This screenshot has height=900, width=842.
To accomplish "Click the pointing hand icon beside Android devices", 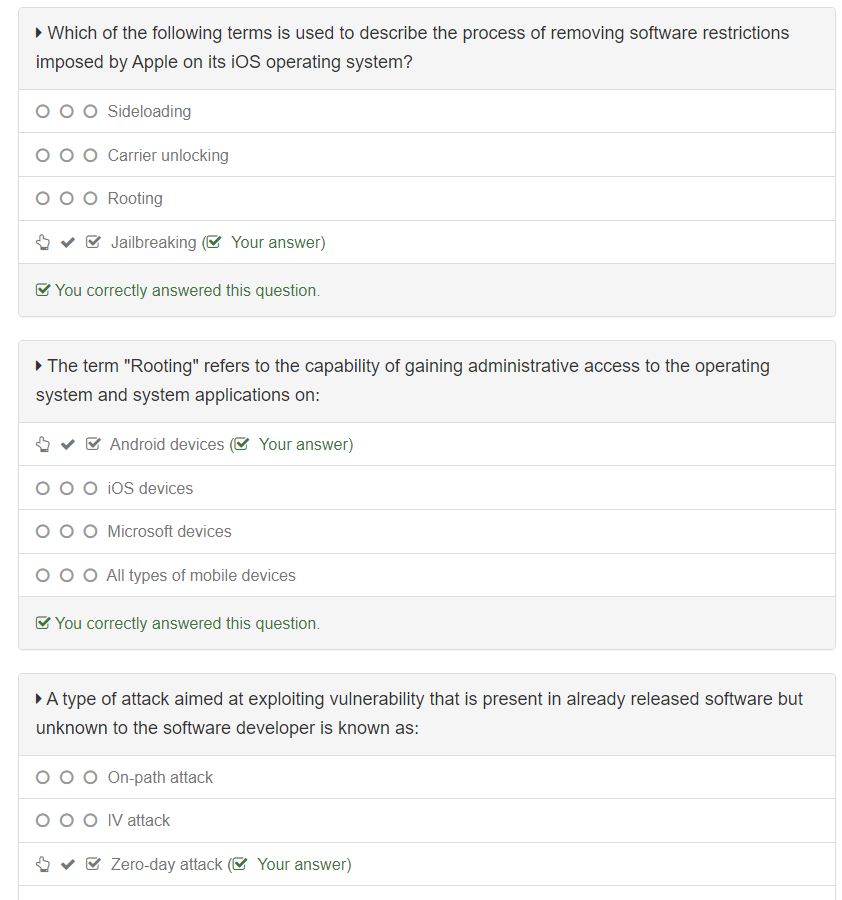I will pyautogui.click(x=43, y=444).
